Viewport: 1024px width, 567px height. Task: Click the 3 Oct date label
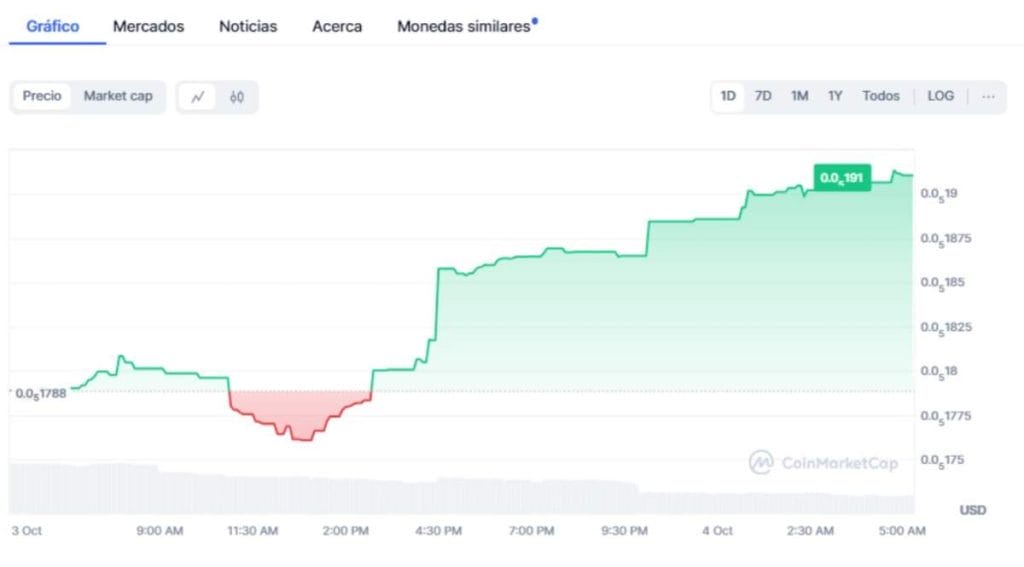click(x=27, y=530)
